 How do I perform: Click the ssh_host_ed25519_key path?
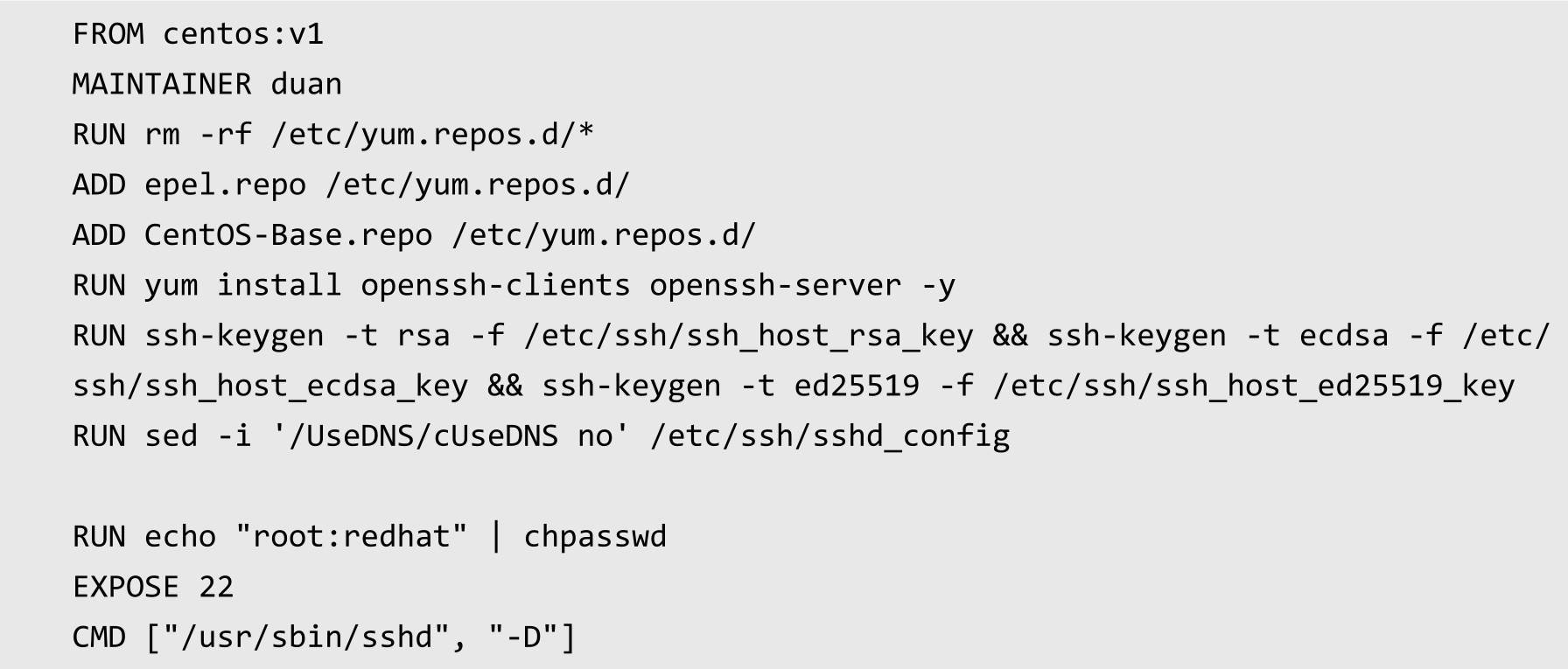pos(1254,386)
